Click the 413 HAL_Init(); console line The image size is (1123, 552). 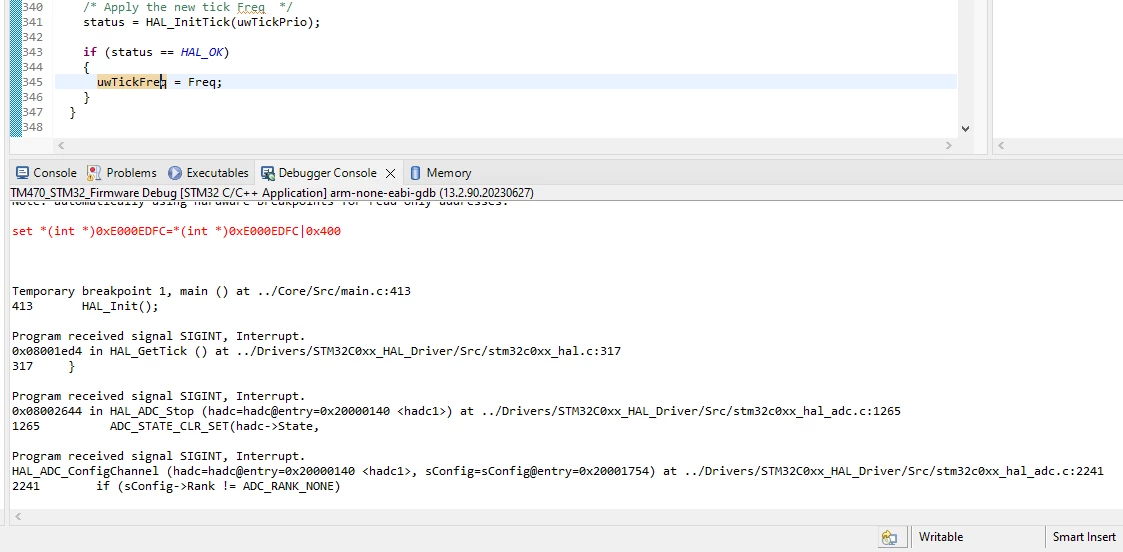85,306
